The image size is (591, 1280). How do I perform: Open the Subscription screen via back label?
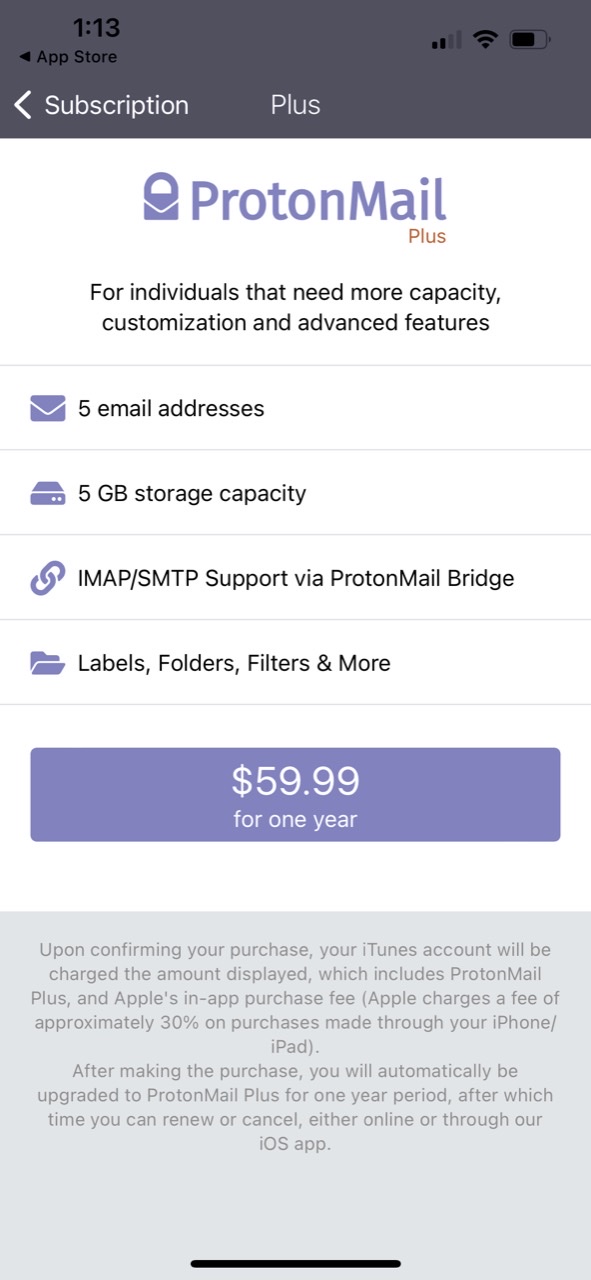point(117,104)
